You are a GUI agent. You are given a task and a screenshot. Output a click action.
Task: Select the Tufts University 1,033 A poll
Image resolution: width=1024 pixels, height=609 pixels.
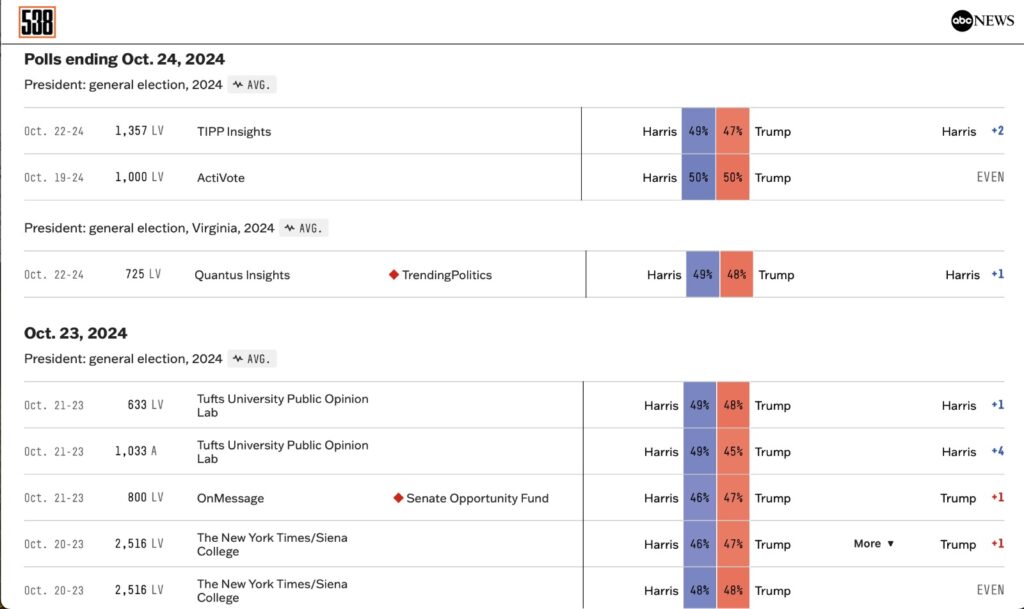click(282, 451)
